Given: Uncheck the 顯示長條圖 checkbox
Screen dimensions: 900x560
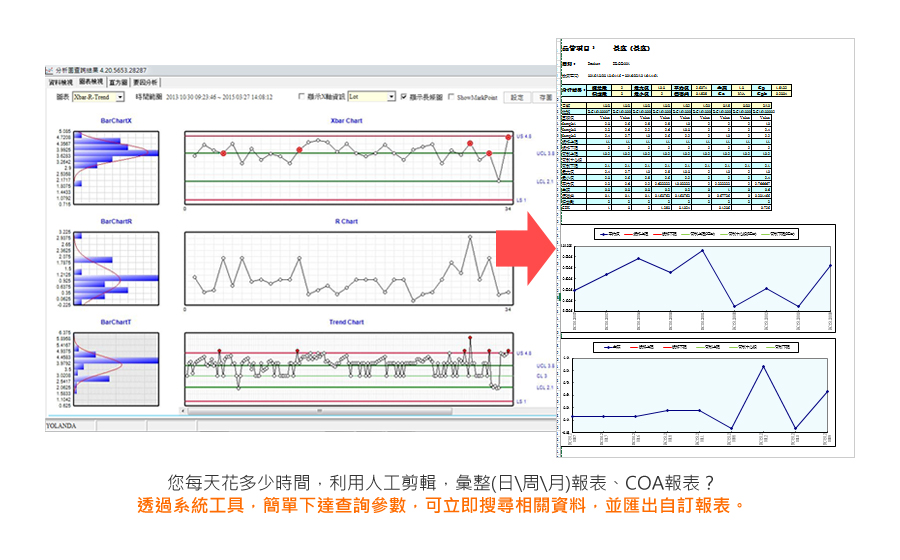Looking at the screenshot, I should tap(402, 98).
